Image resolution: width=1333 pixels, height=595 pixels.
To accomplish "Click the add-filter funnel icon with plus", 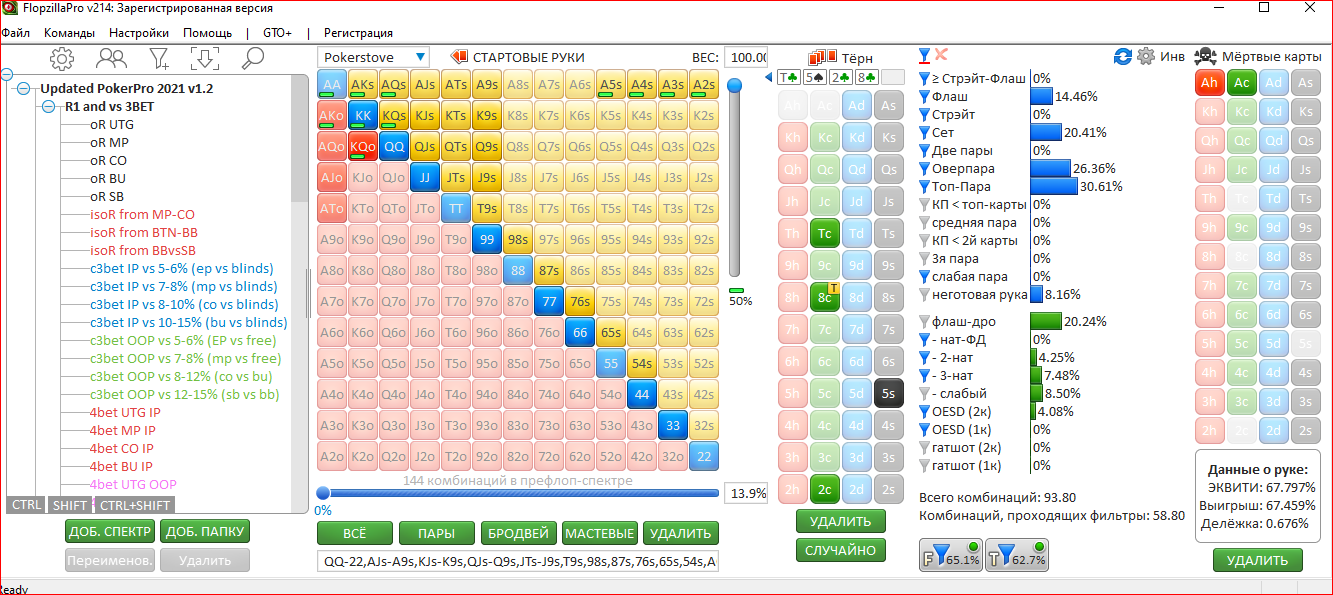I will coord(159,59).
